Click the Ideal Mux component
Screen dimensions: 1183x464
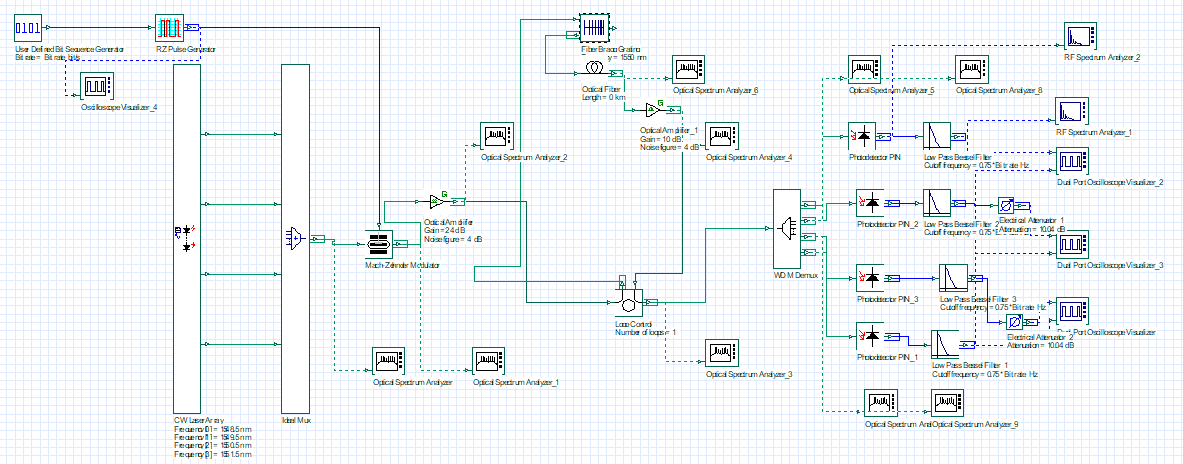(x=296, y=236)
